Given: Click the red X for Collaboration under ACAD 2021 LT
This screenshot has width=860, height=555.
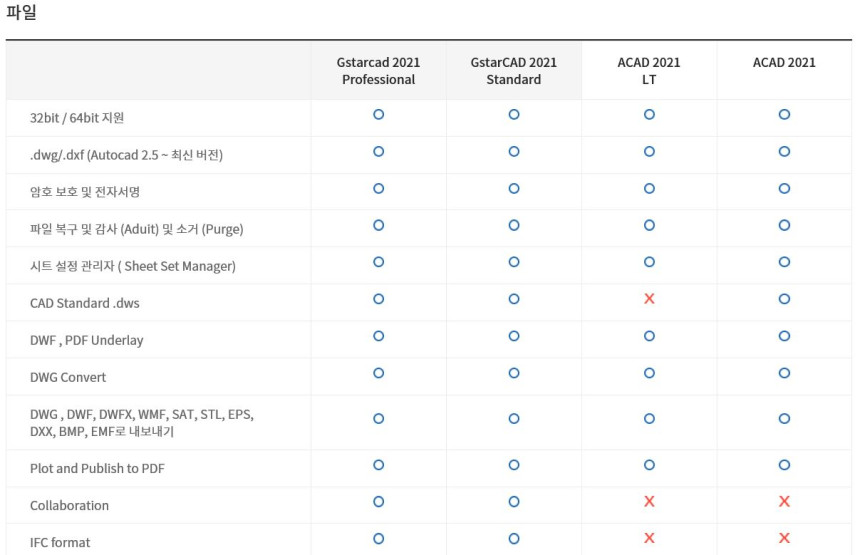Looking at the screenshot, I should tap(649, 501).
